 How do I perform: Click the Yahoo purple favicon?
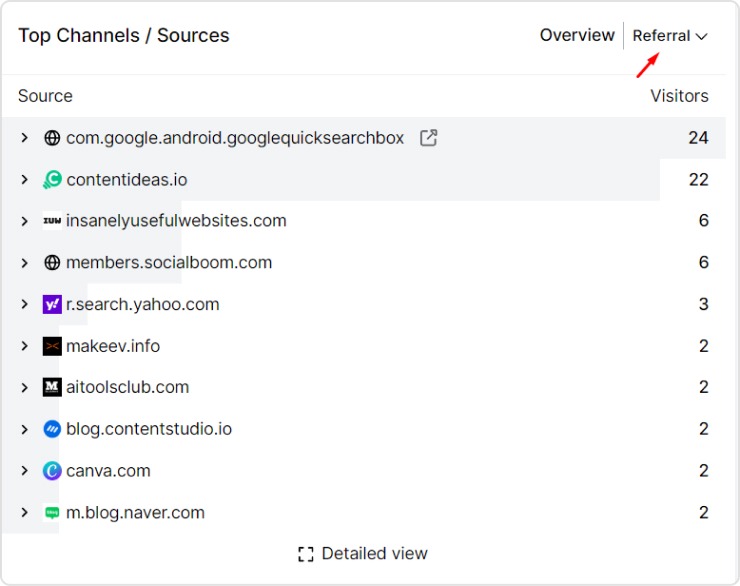52,305
